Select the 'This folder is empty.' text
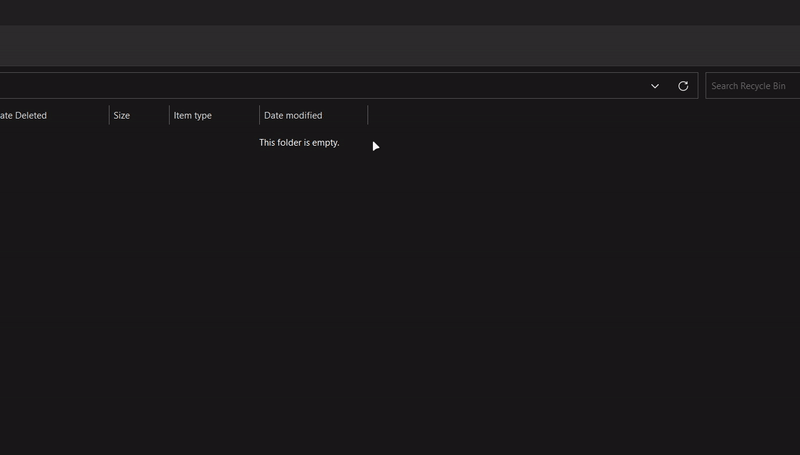Screen dimensions: 800x455 299,143
